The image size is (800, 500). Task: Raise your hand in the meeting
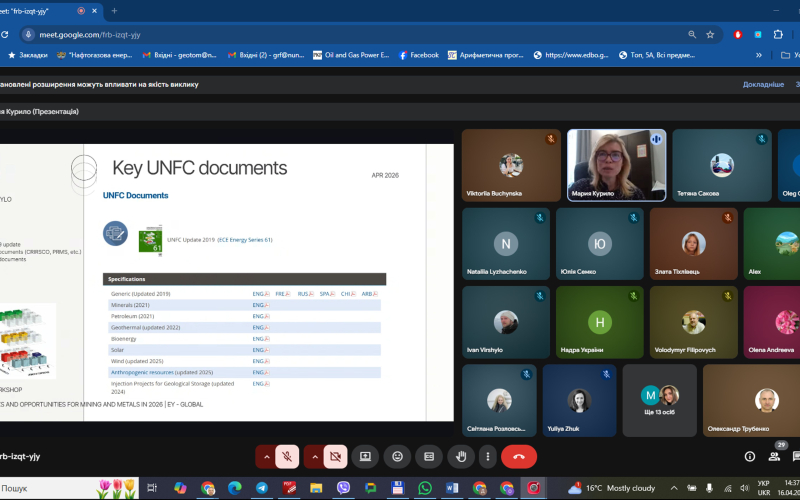pyautogui.click(x=461, y=457)
